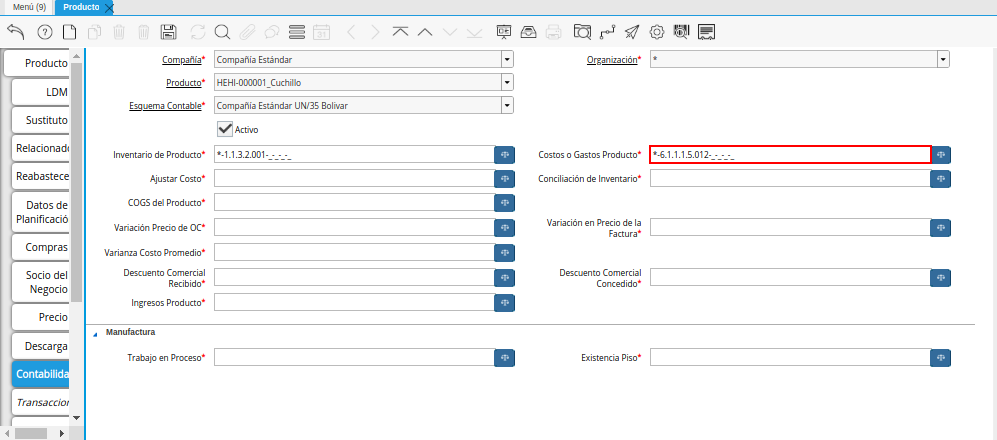Viewport: 997px width, 440px height.
Task: Open account picker for Inventario de Producto
Action: (505, 155)
